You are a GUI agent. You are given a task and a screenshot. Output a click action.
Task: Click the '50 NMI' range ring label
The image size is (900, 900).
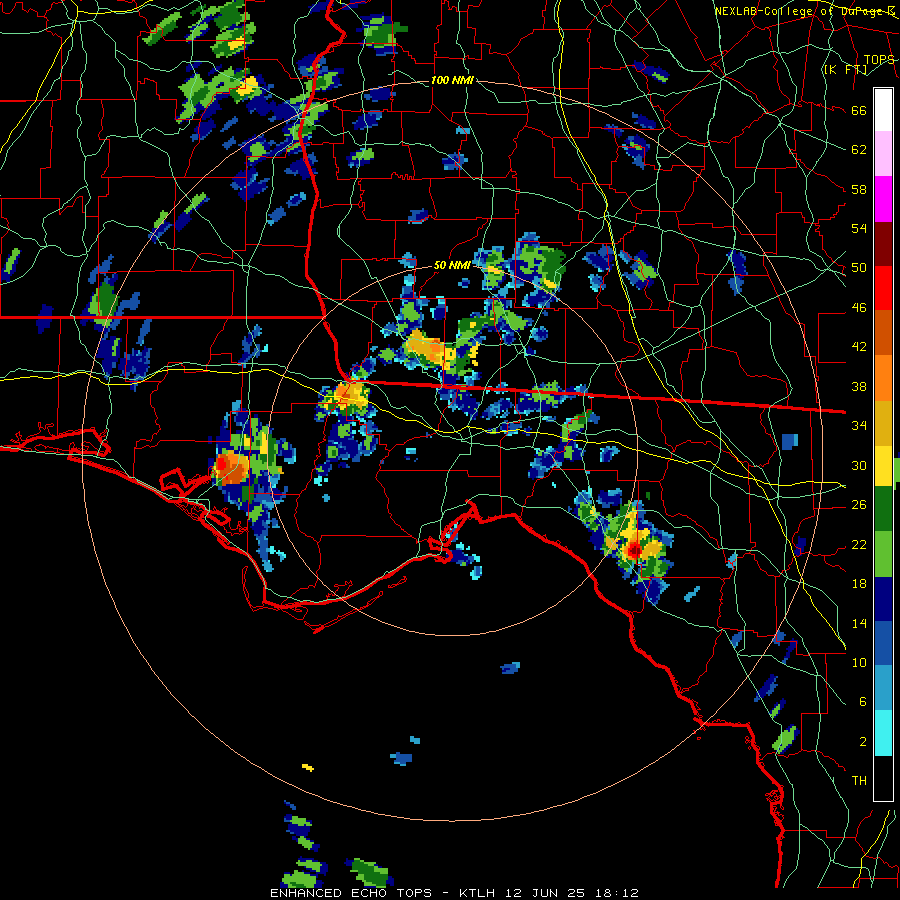pyautogui.click(x=452, y=265)
